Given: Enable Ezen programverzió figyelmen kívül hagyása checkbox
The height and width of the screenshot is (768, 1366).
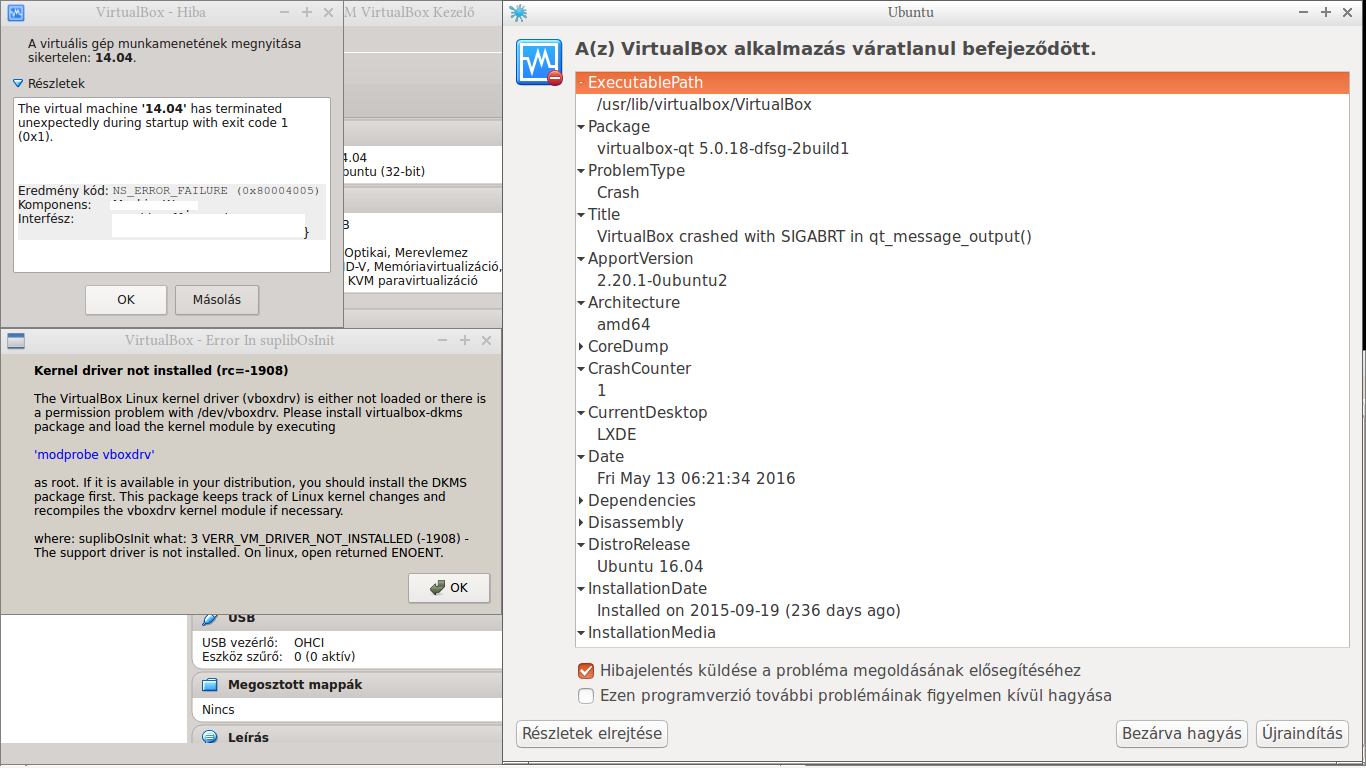Looking at the screenshot, I should [586, 695].
